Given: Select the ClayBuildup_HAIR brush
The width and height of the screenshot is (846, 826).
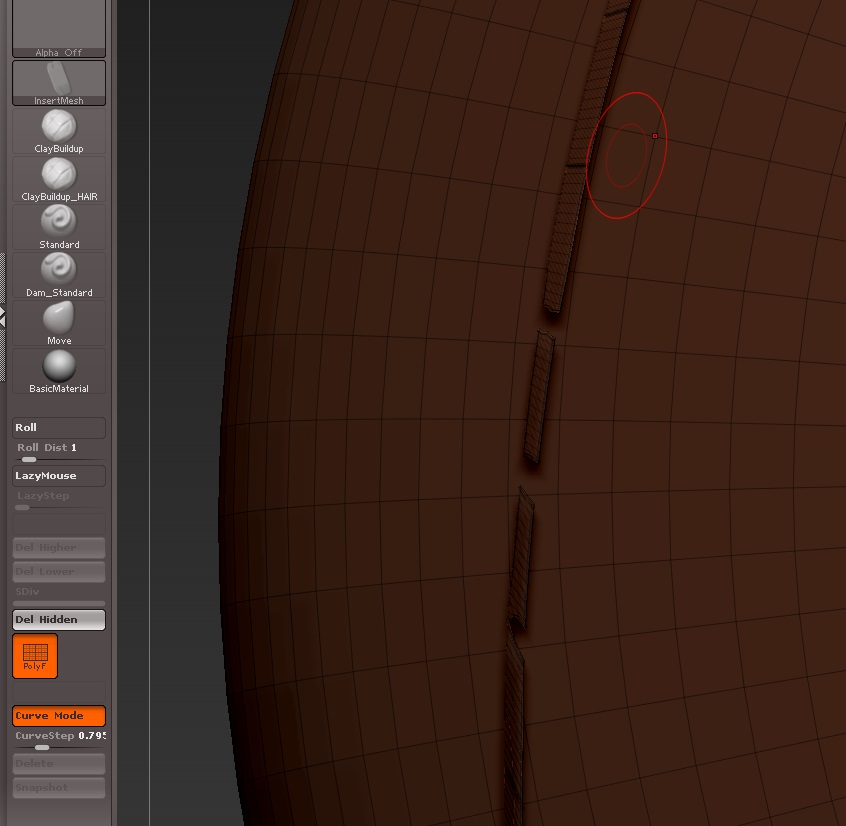Looking at the screenshot, I should [58, 175].
